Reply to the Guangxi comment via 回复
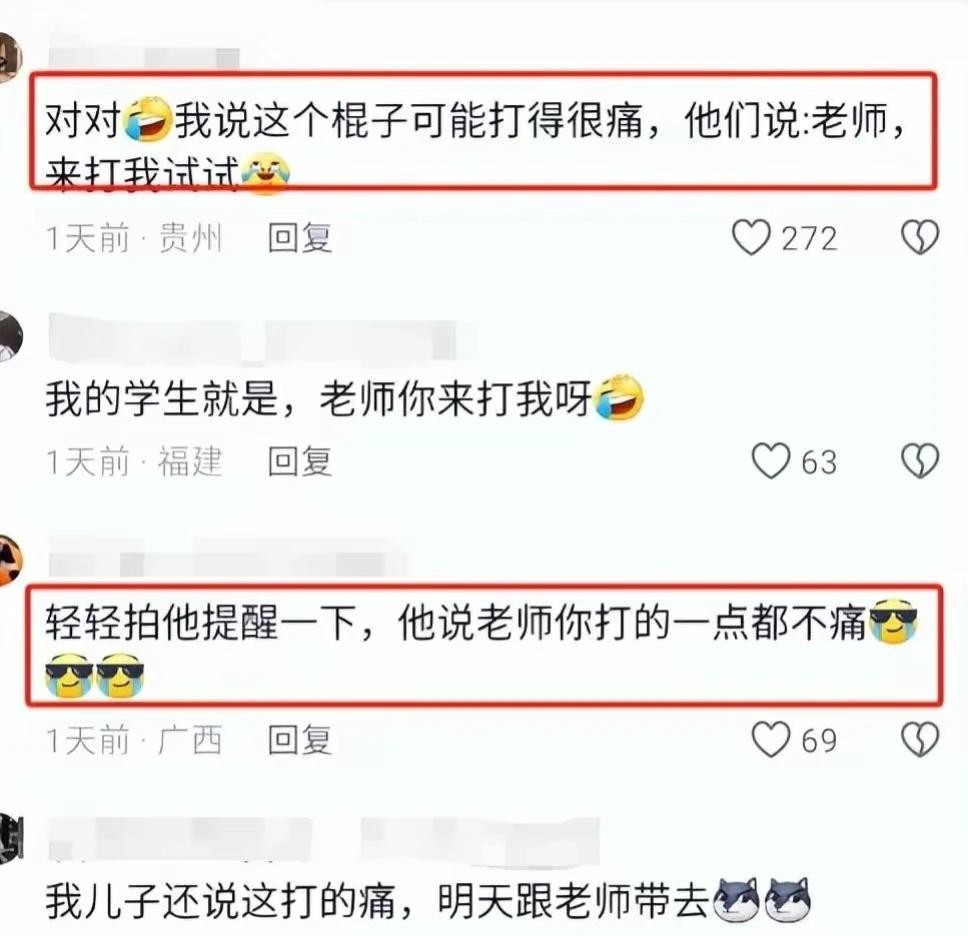This screenshot has height=936, width=968. click(x=300, y=740)
